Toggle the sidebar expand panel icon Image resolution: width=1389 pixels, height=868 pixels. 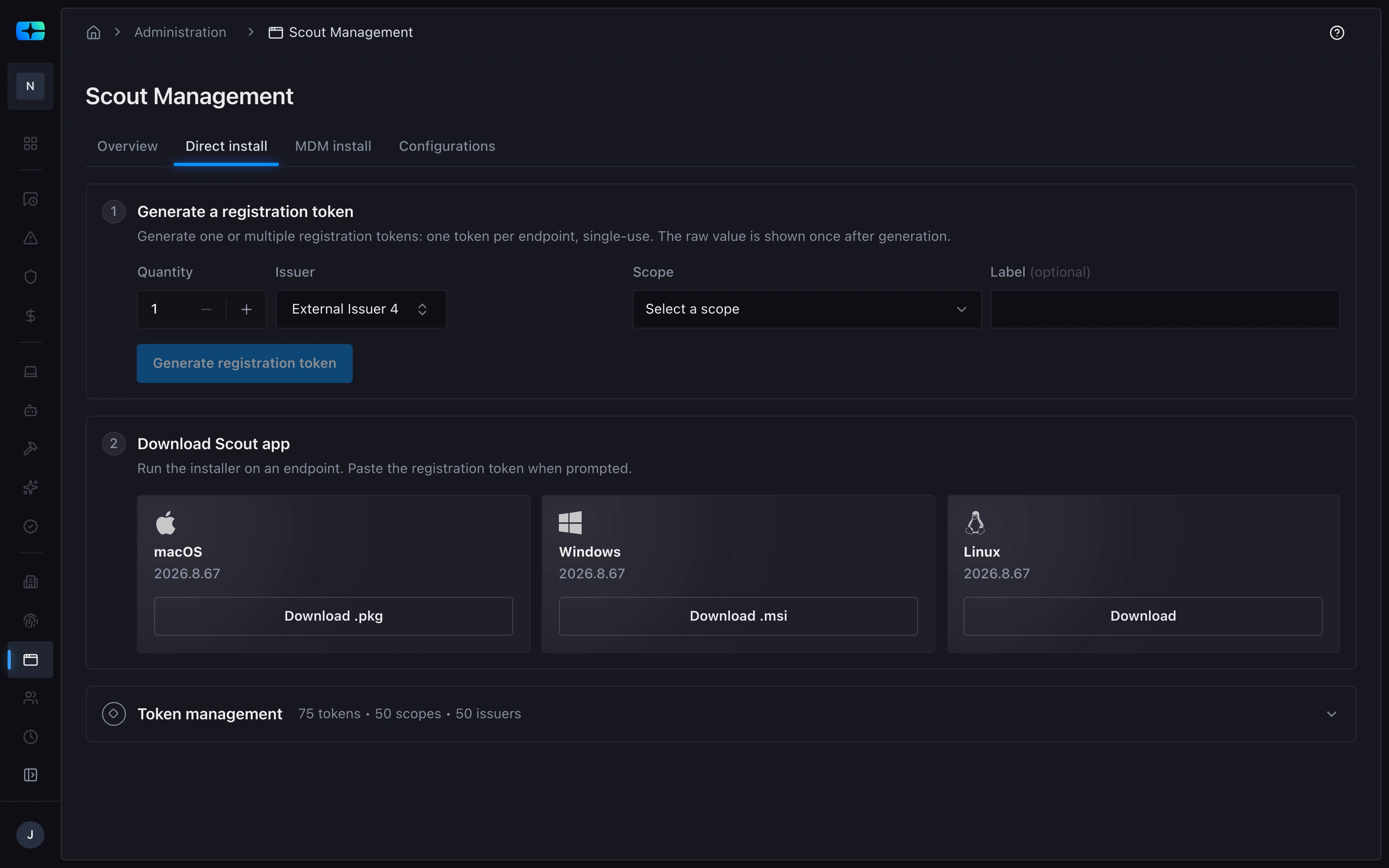[x=30, y=775]
